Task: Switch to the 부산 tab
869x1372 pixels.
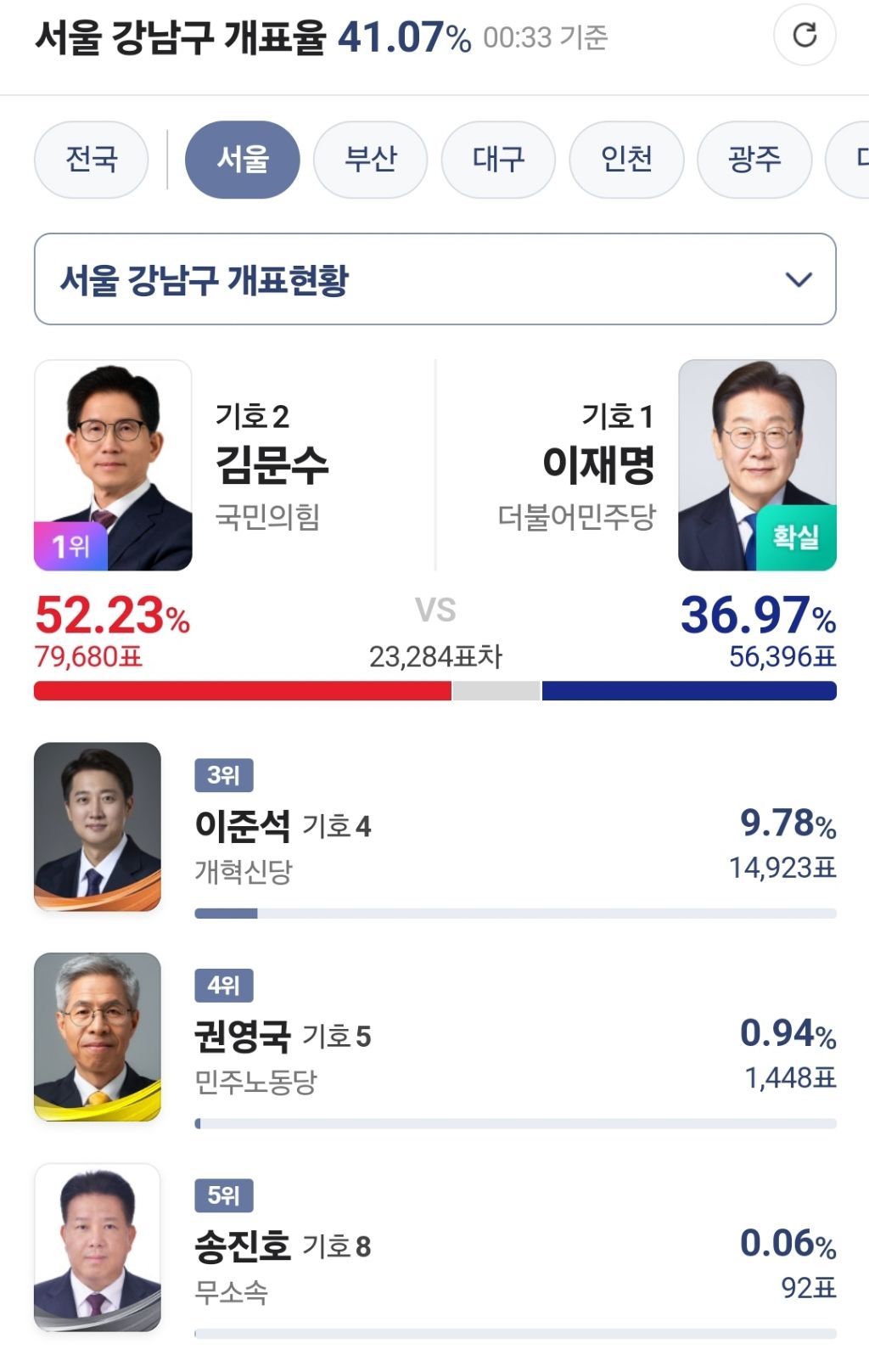Action: [371, 160]
